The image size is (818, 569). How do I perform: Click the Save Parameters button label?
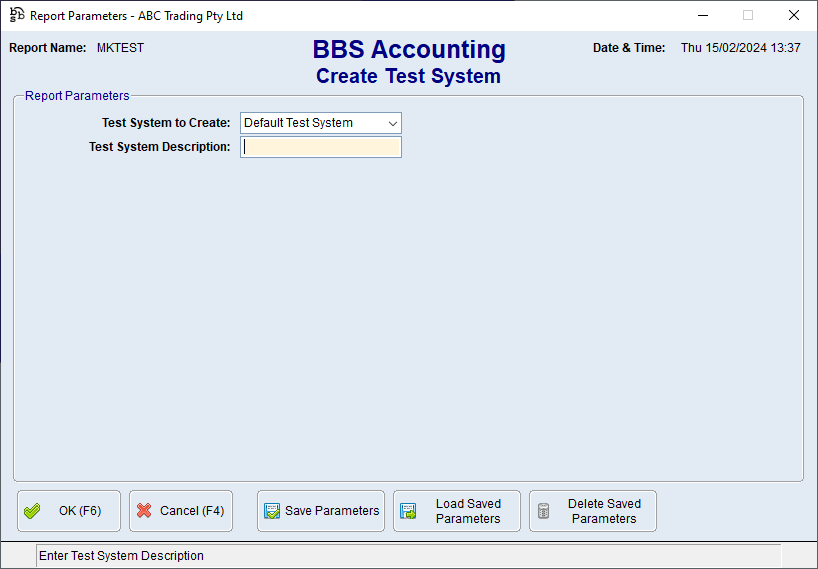coord(332,511)
